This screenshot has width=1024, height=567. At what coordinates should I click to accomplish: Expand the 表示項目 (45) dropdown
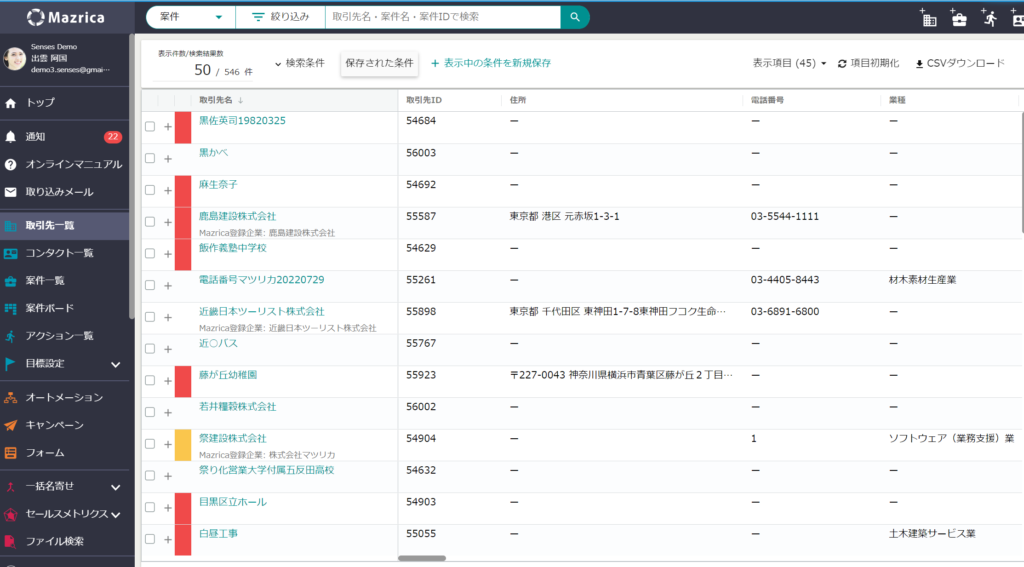tap(789, 63)
